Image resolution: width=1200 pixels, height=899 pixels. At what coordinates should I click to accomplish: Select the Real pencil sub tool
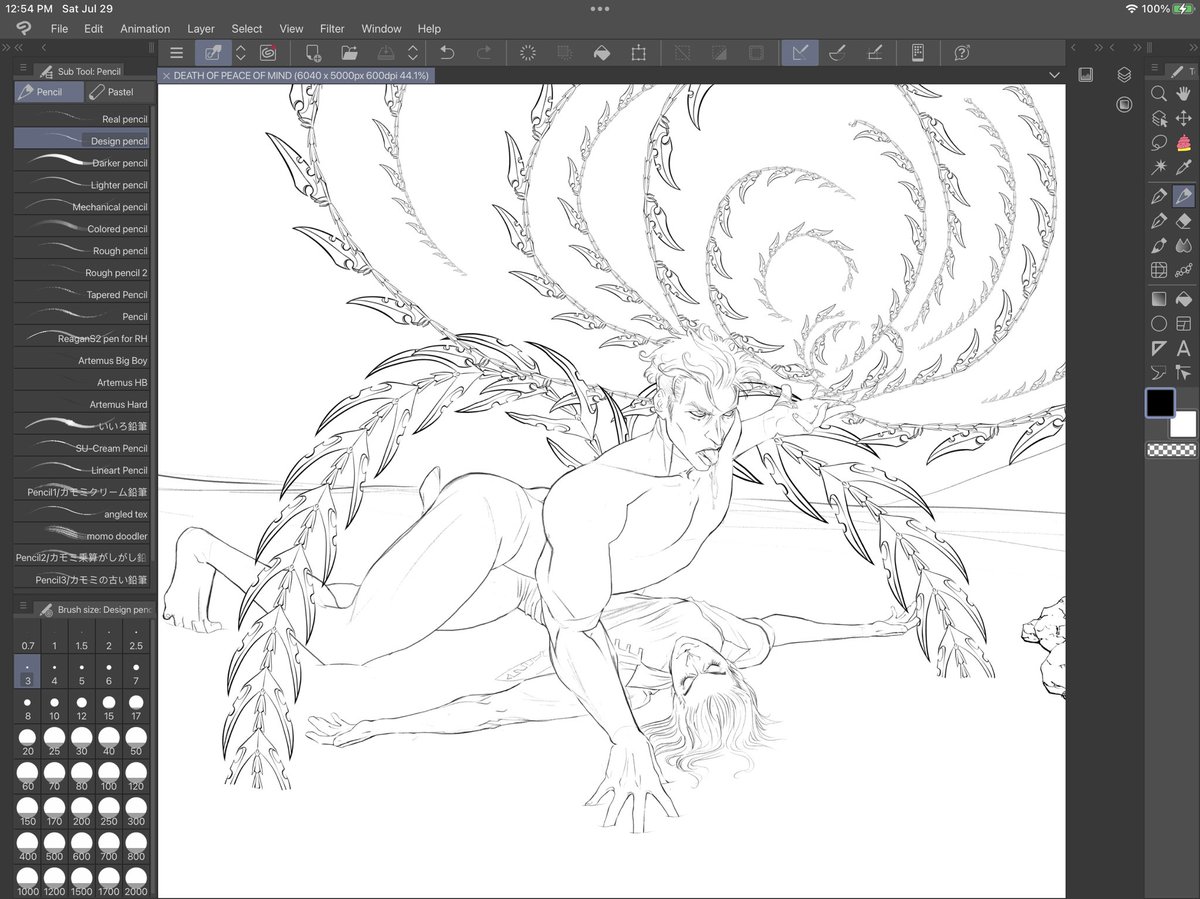(x=82, y=119)
